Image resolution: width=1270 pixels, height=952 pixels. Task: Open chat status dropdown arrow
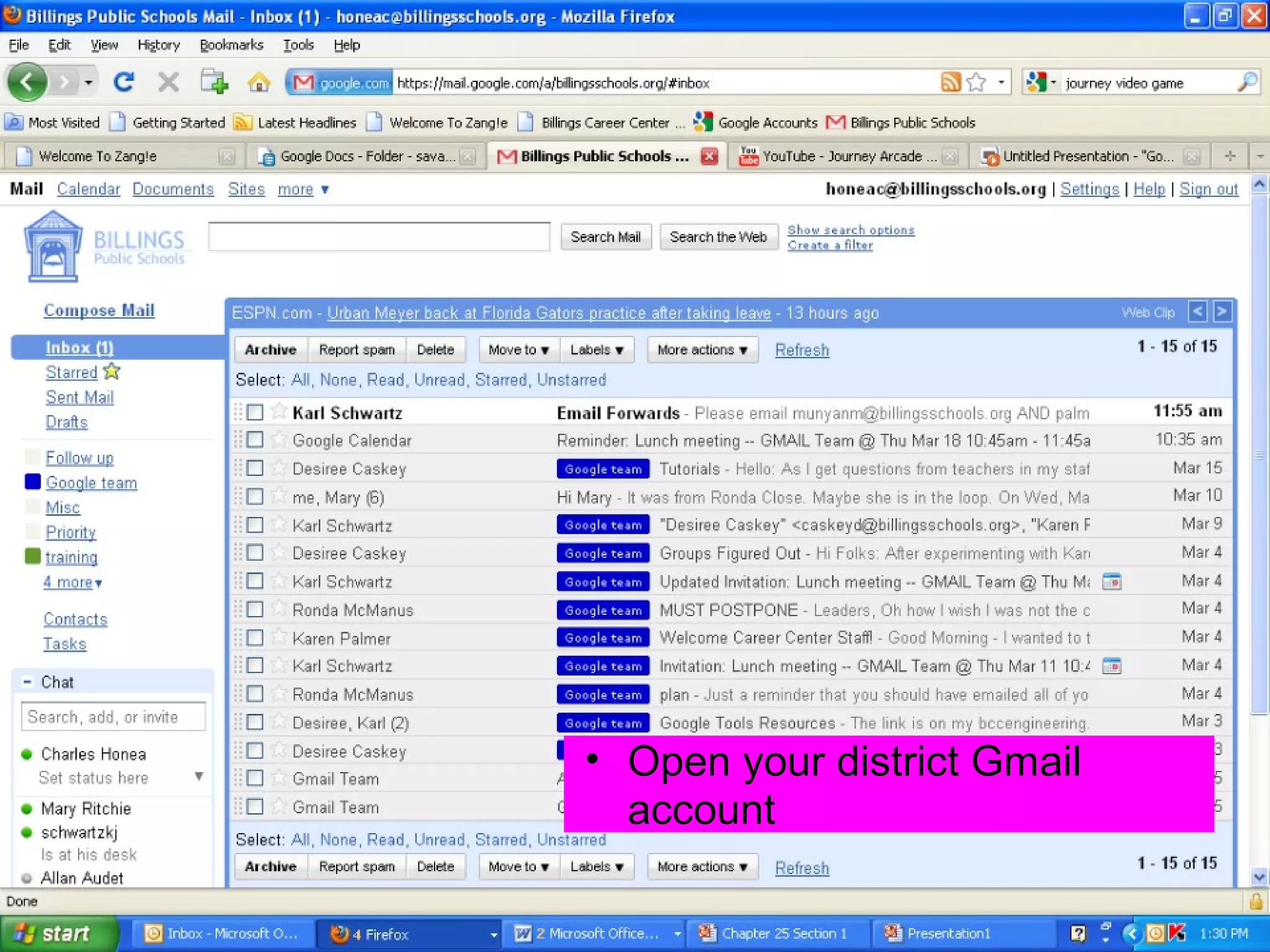coord(199,777)
